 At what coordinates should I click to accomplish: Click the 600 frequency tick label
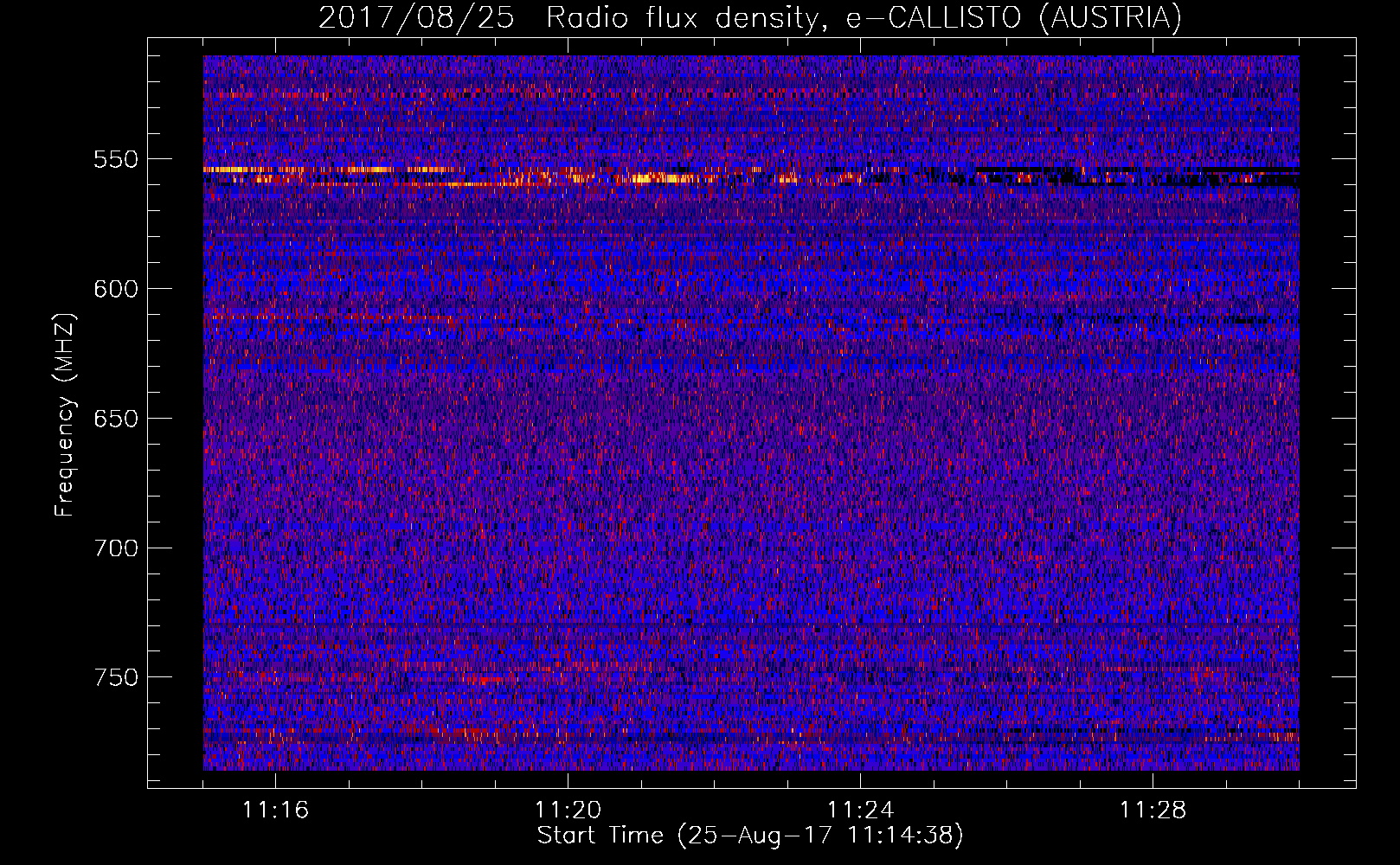116,289
